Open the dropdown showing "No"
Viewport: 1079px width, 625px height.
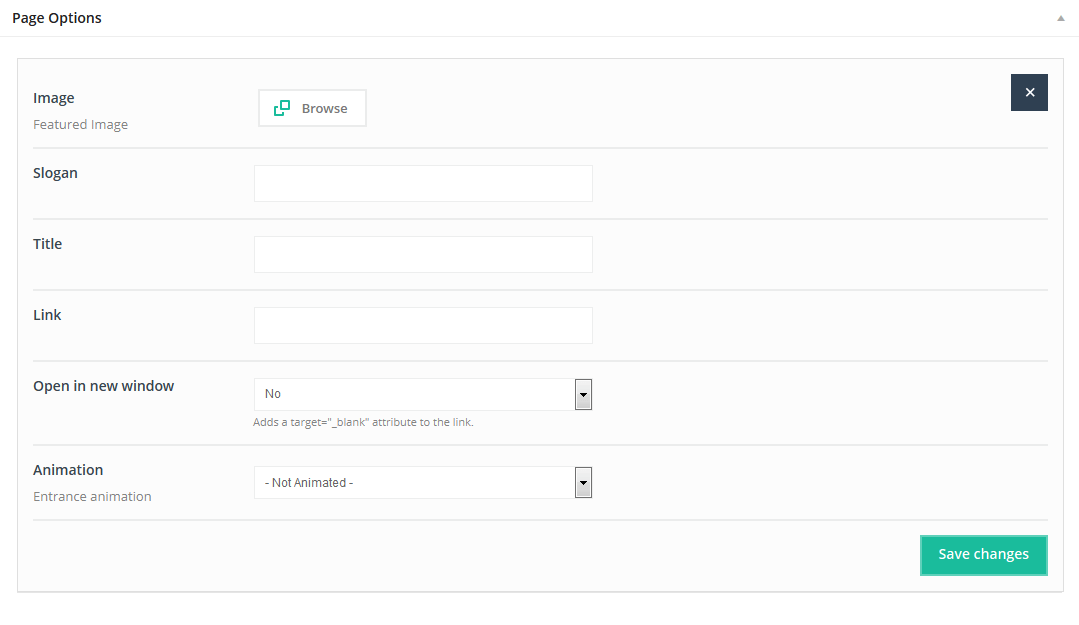[414, 394]
